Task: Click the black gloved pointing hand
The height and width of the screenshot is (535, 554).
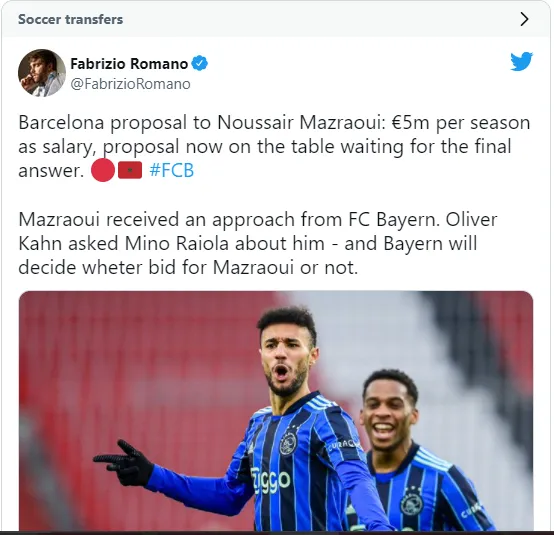Action: click(125, 462)
